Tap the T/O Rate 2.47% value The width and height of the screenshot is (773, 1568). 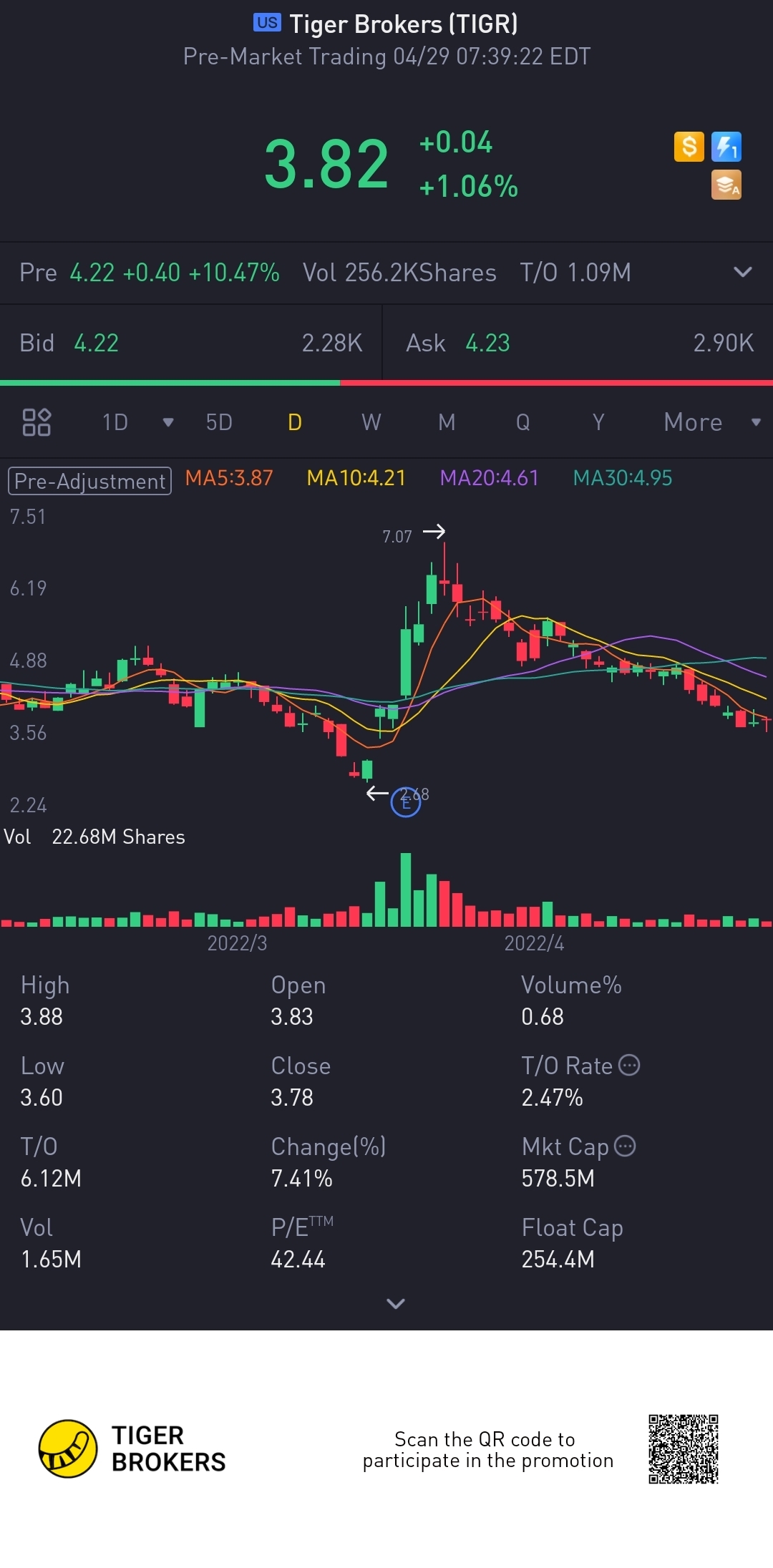click(552, 1097)
